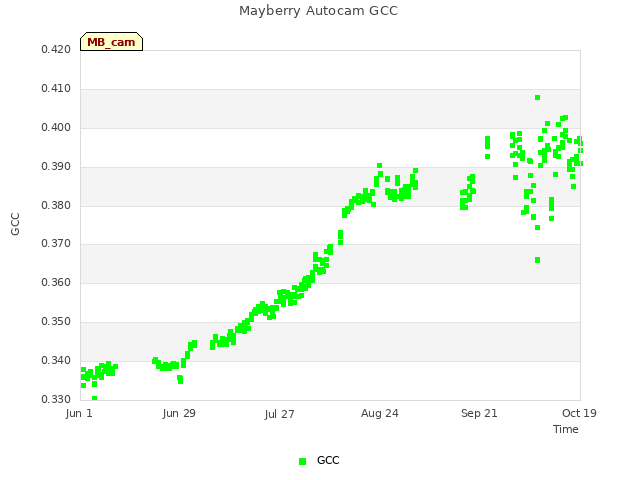This screenshot has width=640, height=480.
Task: Click the 0.370 y-axis value
Action: click(x=56, y=244)
